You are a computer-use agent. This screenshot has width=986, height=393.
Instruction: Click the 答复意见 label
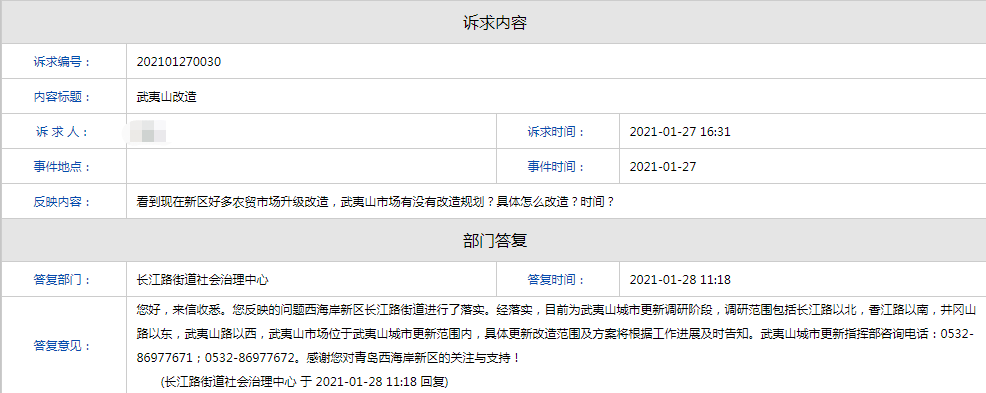[62, 346]
